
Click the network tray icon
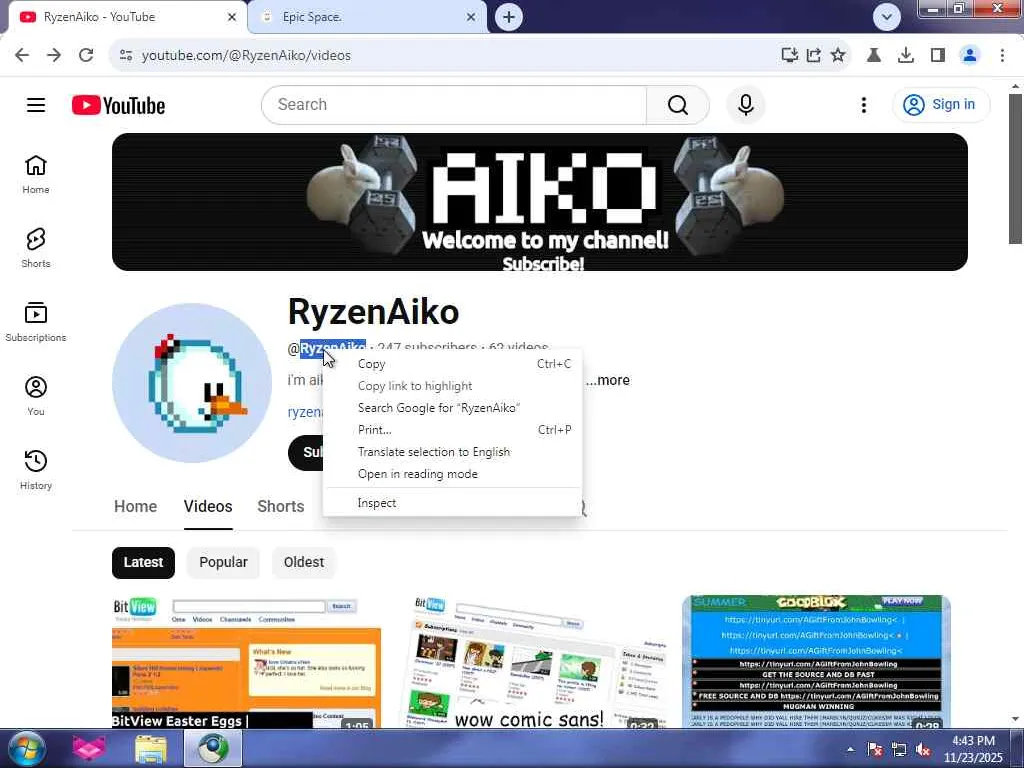[x=899, y=750]
